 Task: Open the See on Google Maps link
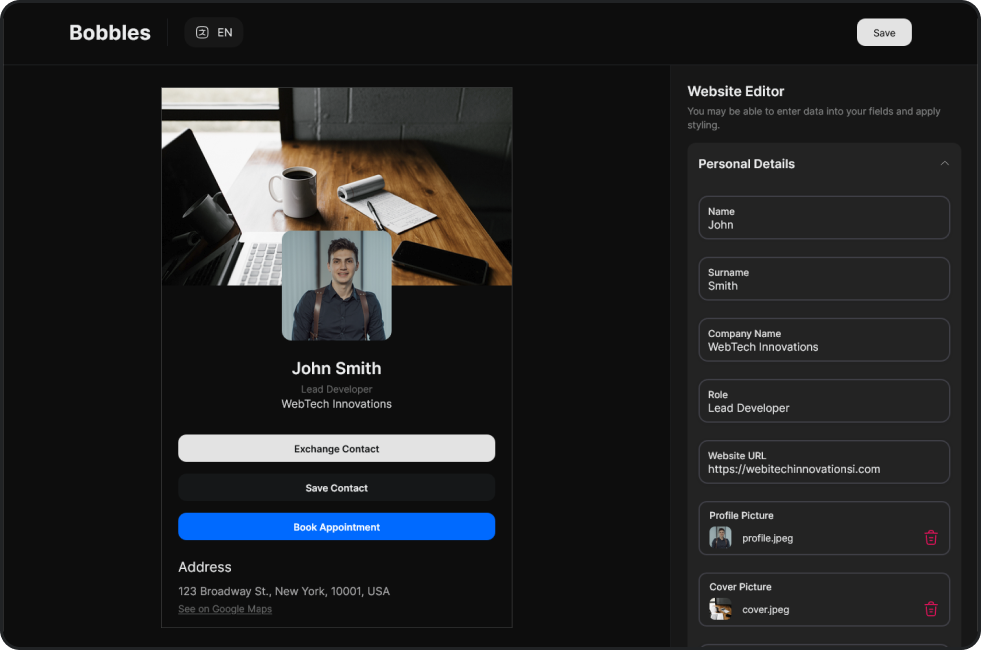(225, 609)
